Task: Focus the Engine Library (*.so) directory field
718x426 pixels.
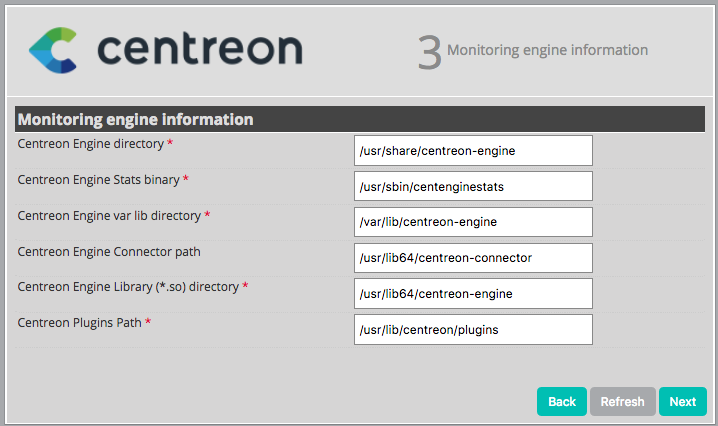Action: 473,294
